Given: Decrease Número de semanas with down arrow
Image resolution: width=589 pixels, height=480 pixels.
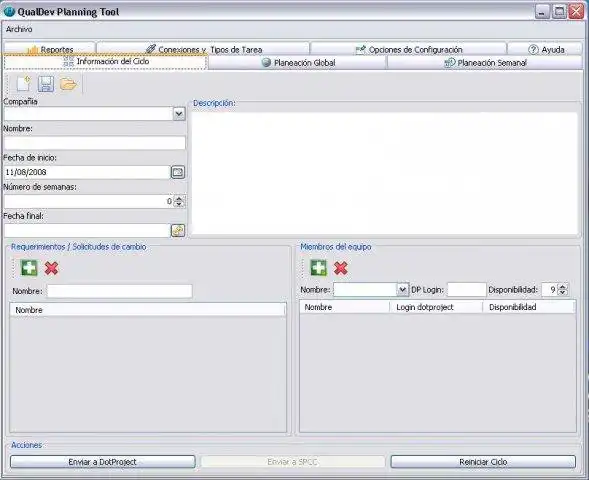Looking at the screenshot, I should coord(179,204).
